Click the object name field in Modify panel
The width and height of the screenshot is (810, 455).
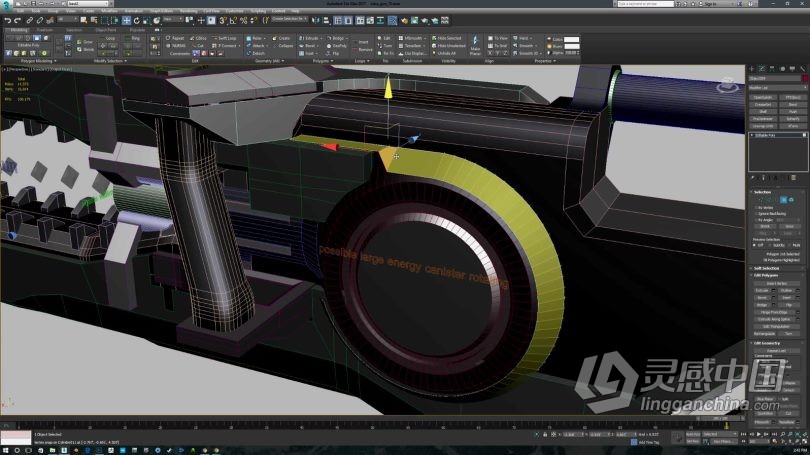(774, 78)
